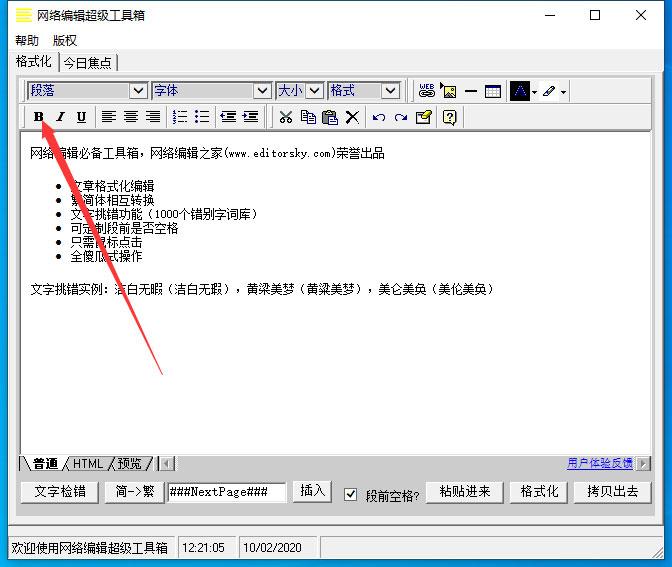
Task: Open the 格式 format dropdown
Action: (x=390, y=91)
